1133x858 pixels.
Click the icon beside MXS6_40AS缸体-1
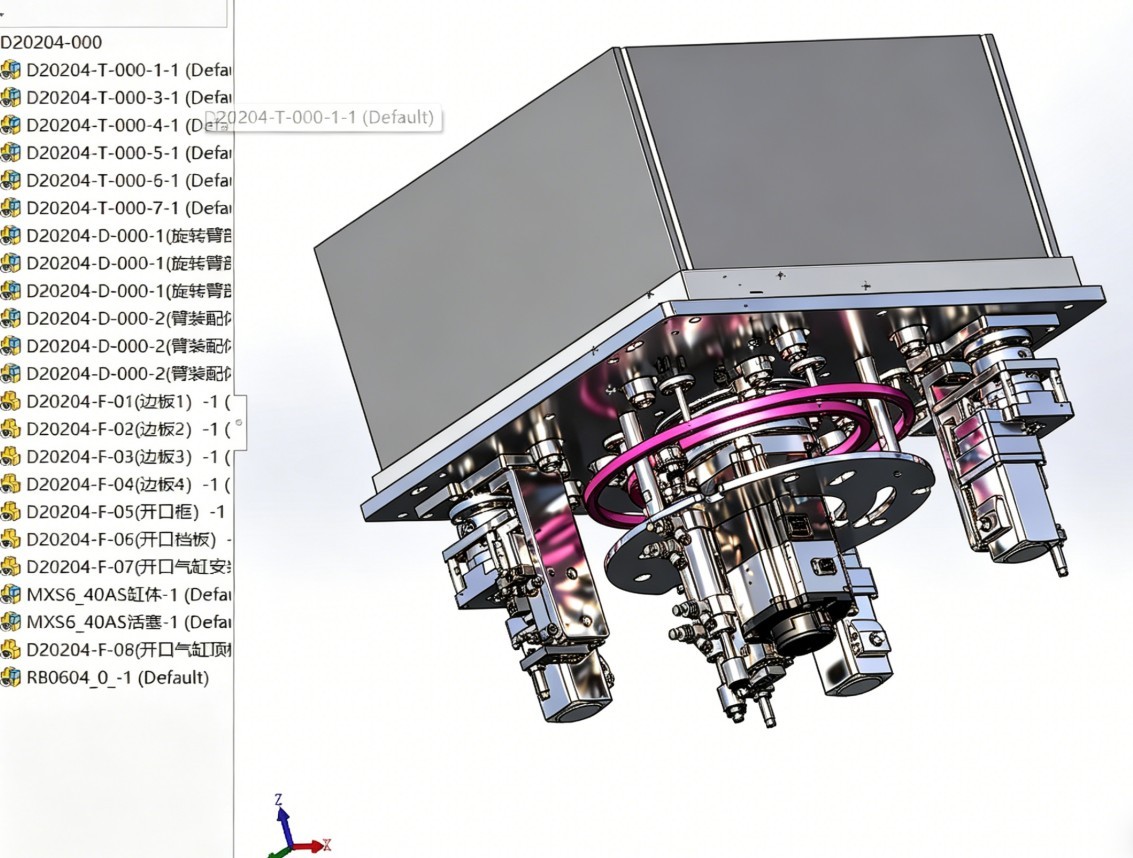pos(10,594)
